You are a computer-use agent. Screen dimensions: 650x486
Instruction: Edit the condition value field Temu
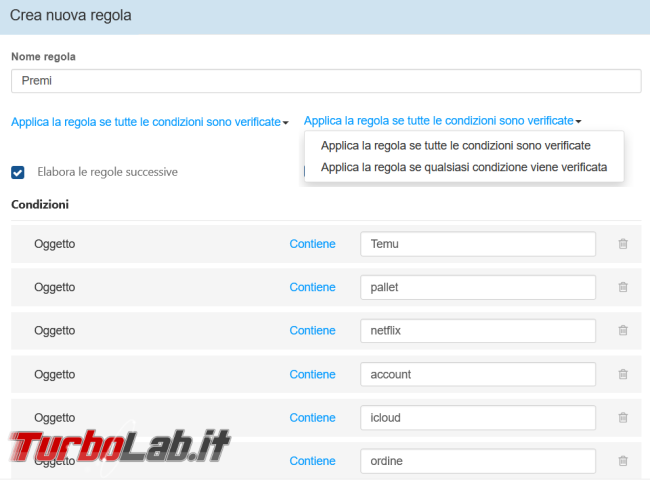click(x=478, y=244)
